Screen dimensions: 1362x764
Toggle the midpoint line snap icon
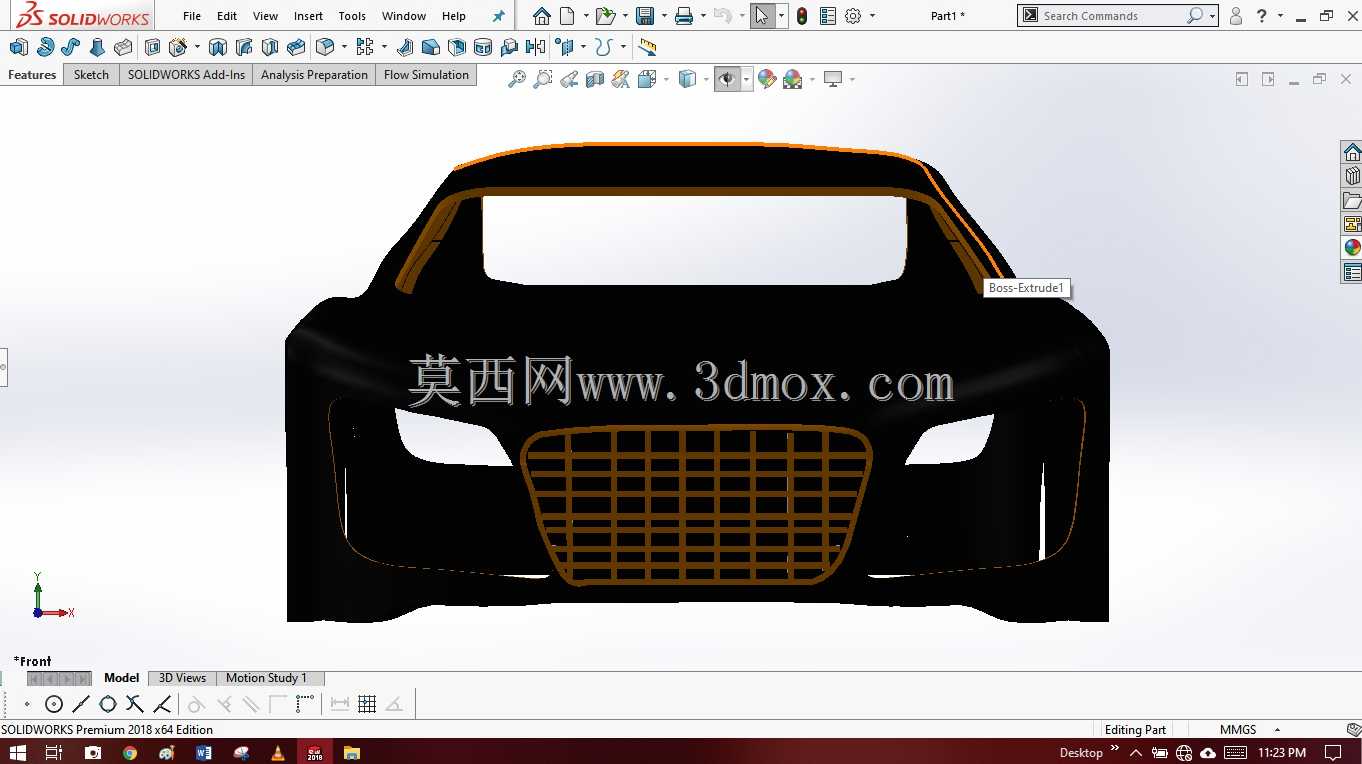(x=81, y=704)
